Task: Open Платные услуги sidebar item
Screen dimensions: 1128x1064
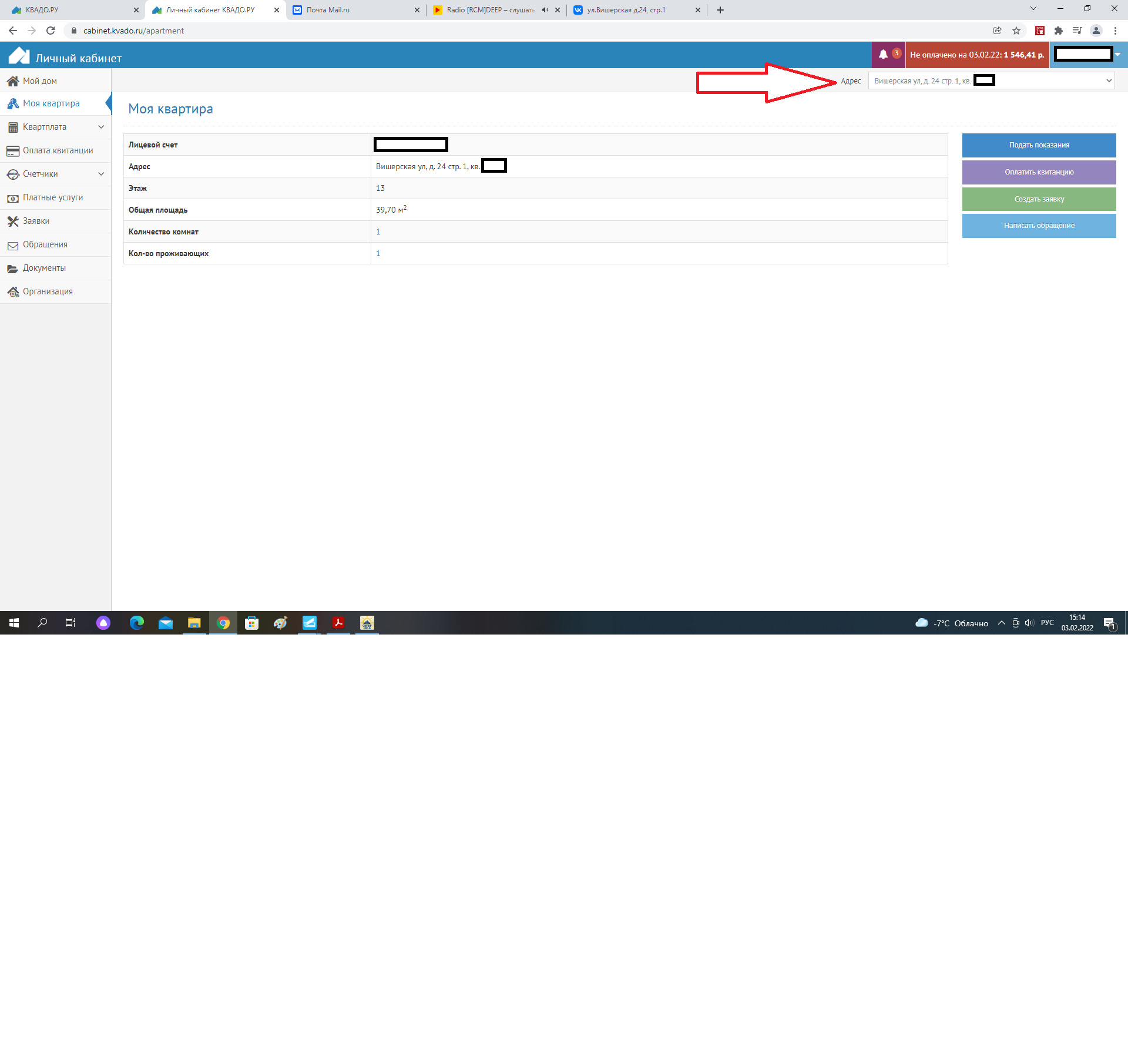Action: (55, 197)
